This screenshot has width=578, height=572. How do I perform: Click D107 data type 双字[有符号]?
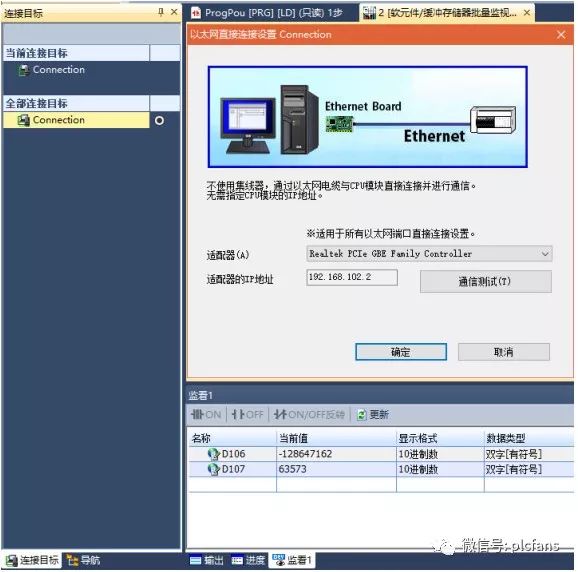[513, 469]
